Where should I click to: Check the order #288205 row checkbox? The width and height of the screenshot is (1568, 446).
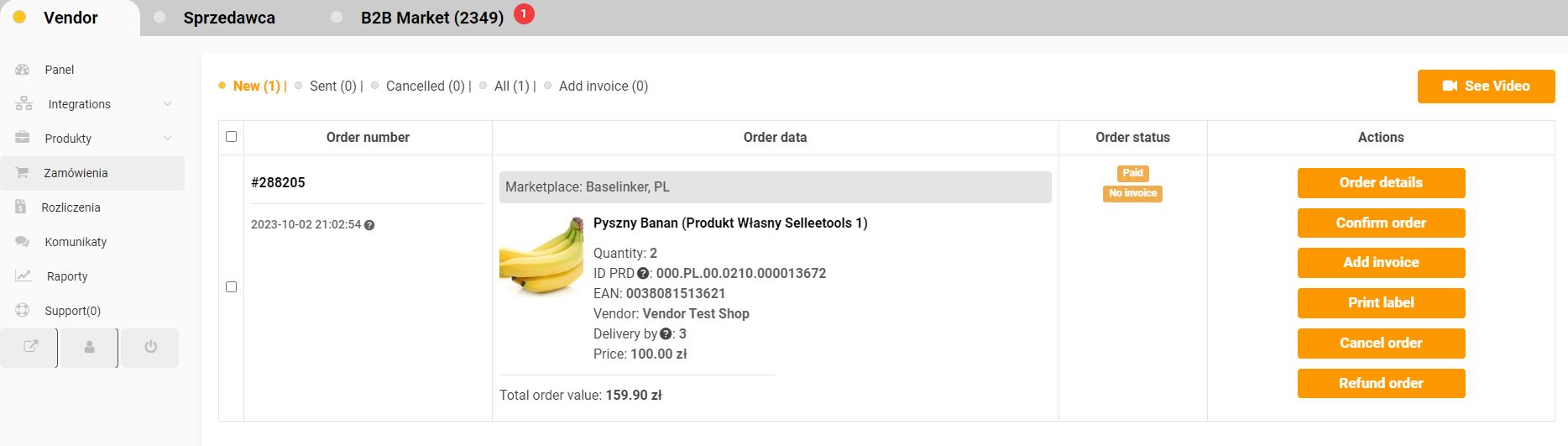232,287
